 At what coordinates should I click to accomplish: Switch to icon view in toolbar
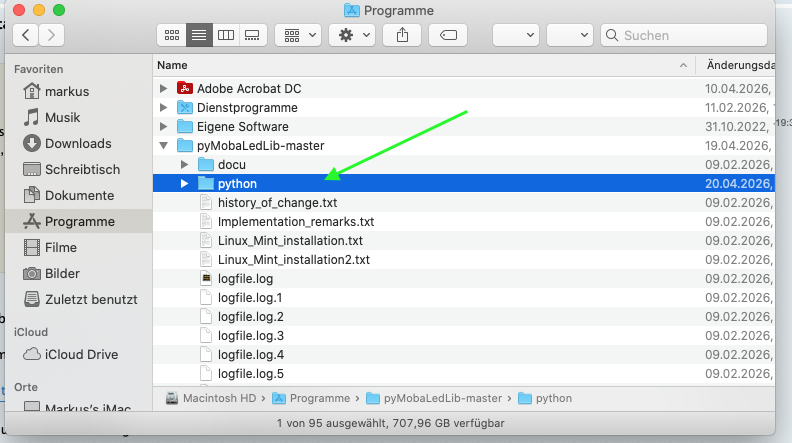coord(172,35)
